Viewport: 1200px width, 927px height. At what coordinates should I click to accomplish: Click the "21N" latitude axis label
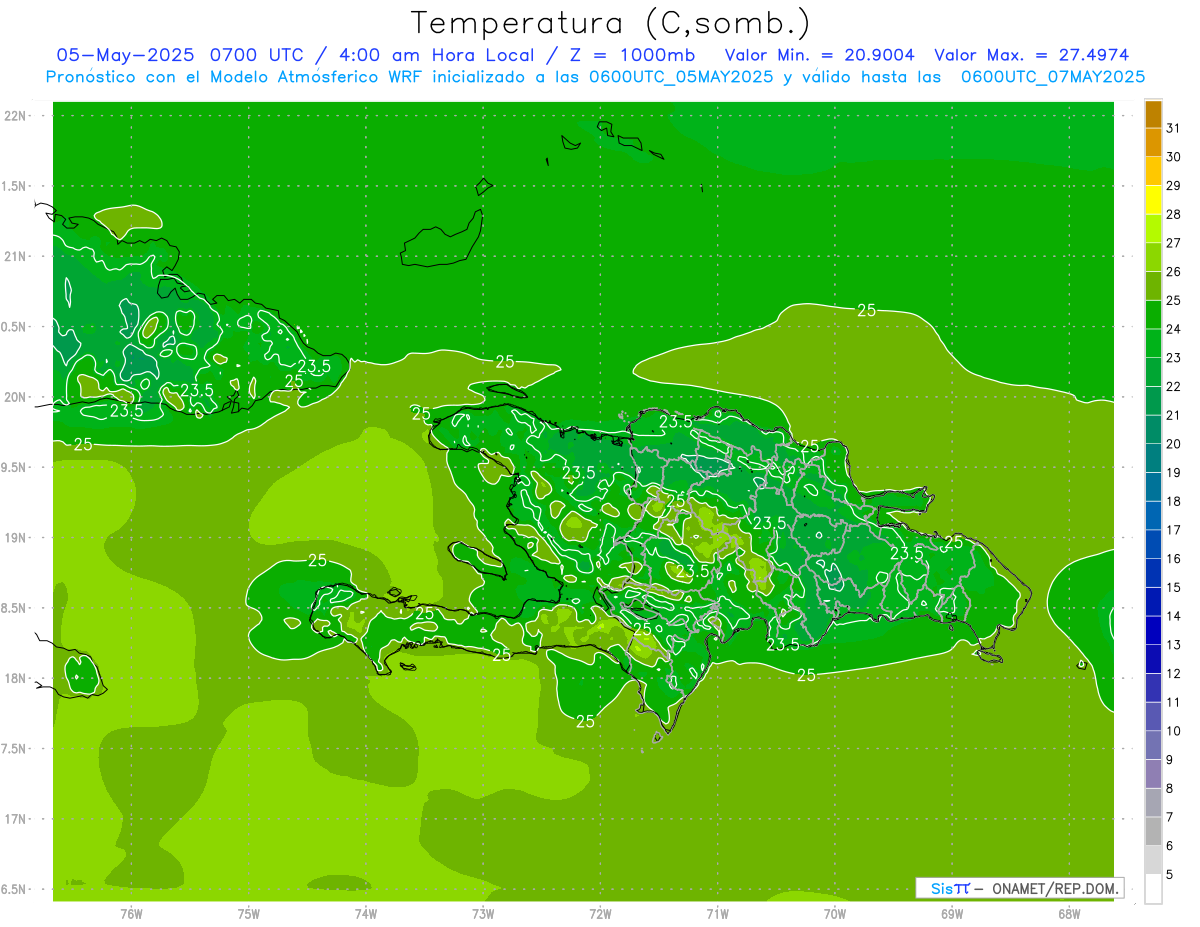(14, 256)
